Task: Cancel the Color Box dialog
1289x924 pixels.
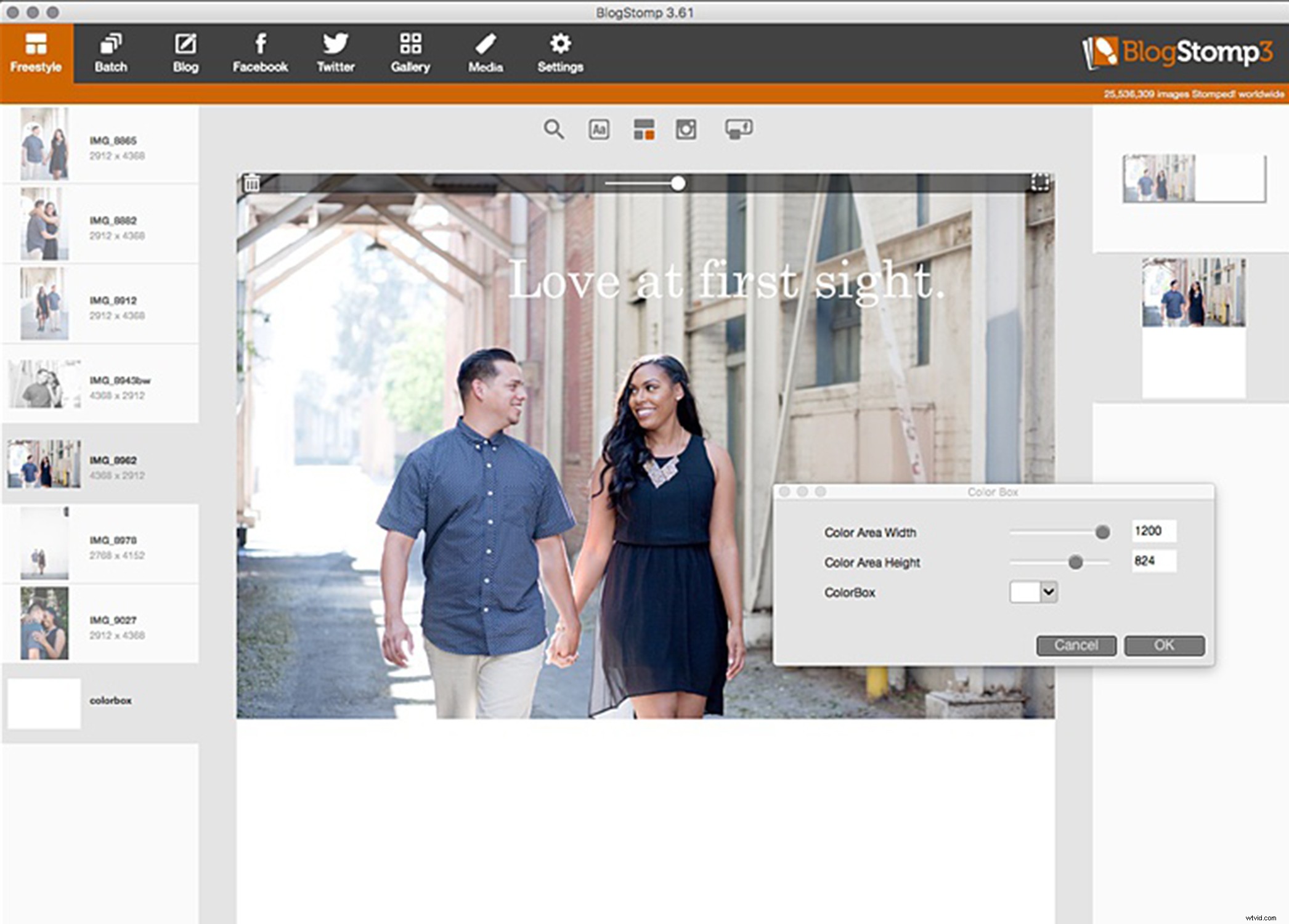Action: (1076, 645)
